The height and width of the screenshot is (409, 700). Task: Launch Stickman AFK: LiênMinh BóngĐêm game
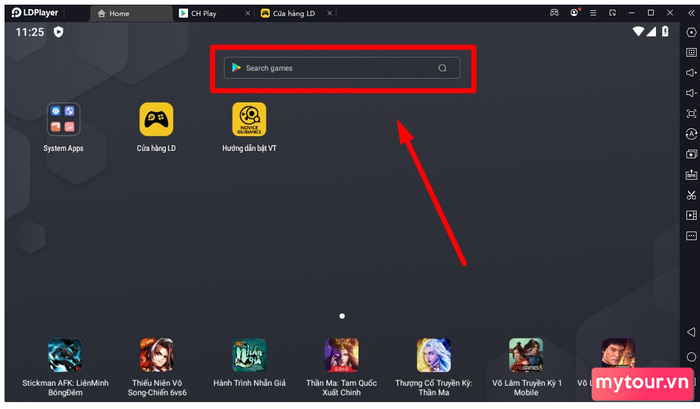point(65,355)
